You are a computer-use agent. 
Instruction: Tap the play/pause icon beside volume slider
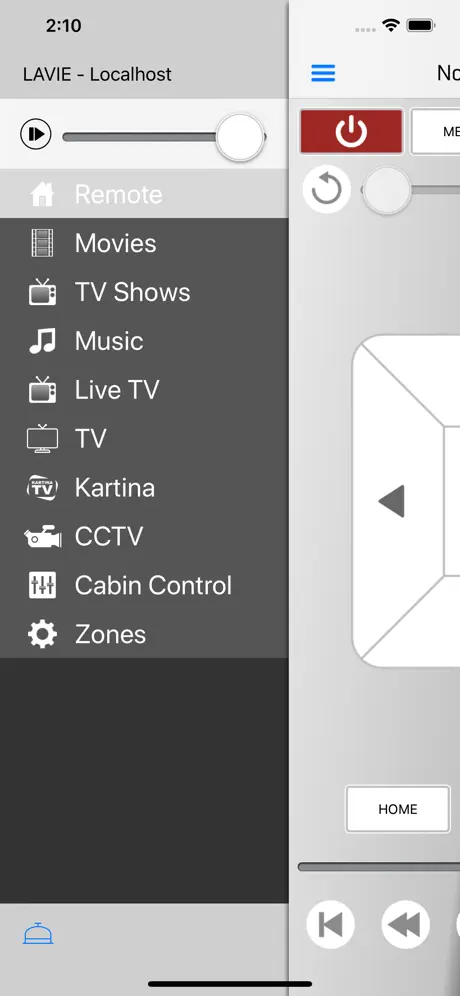tap(36, 134)
